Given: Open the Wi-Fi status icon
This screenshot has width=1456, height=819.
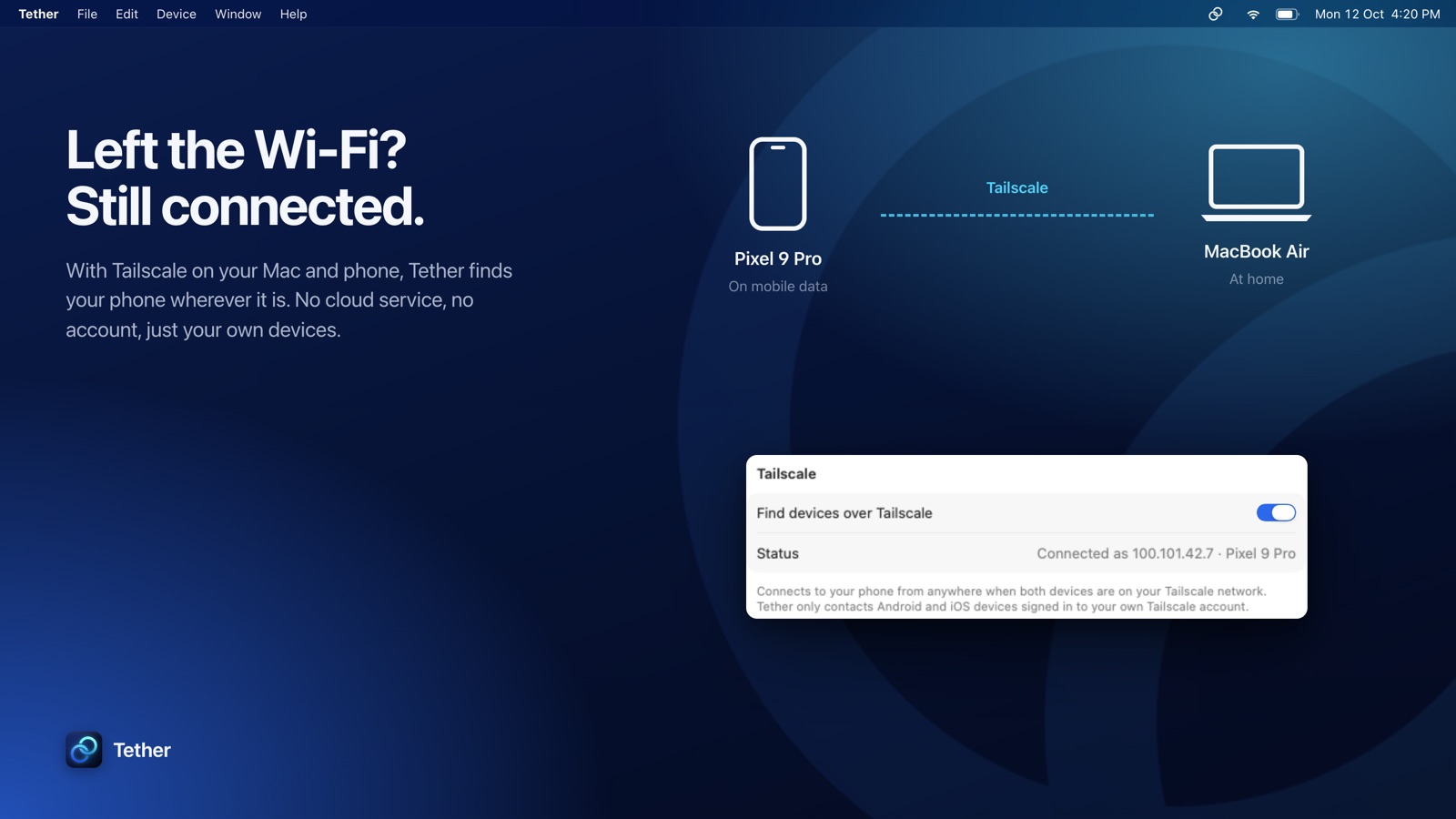Looking at the screenshot, I should tap(1253, 14).
